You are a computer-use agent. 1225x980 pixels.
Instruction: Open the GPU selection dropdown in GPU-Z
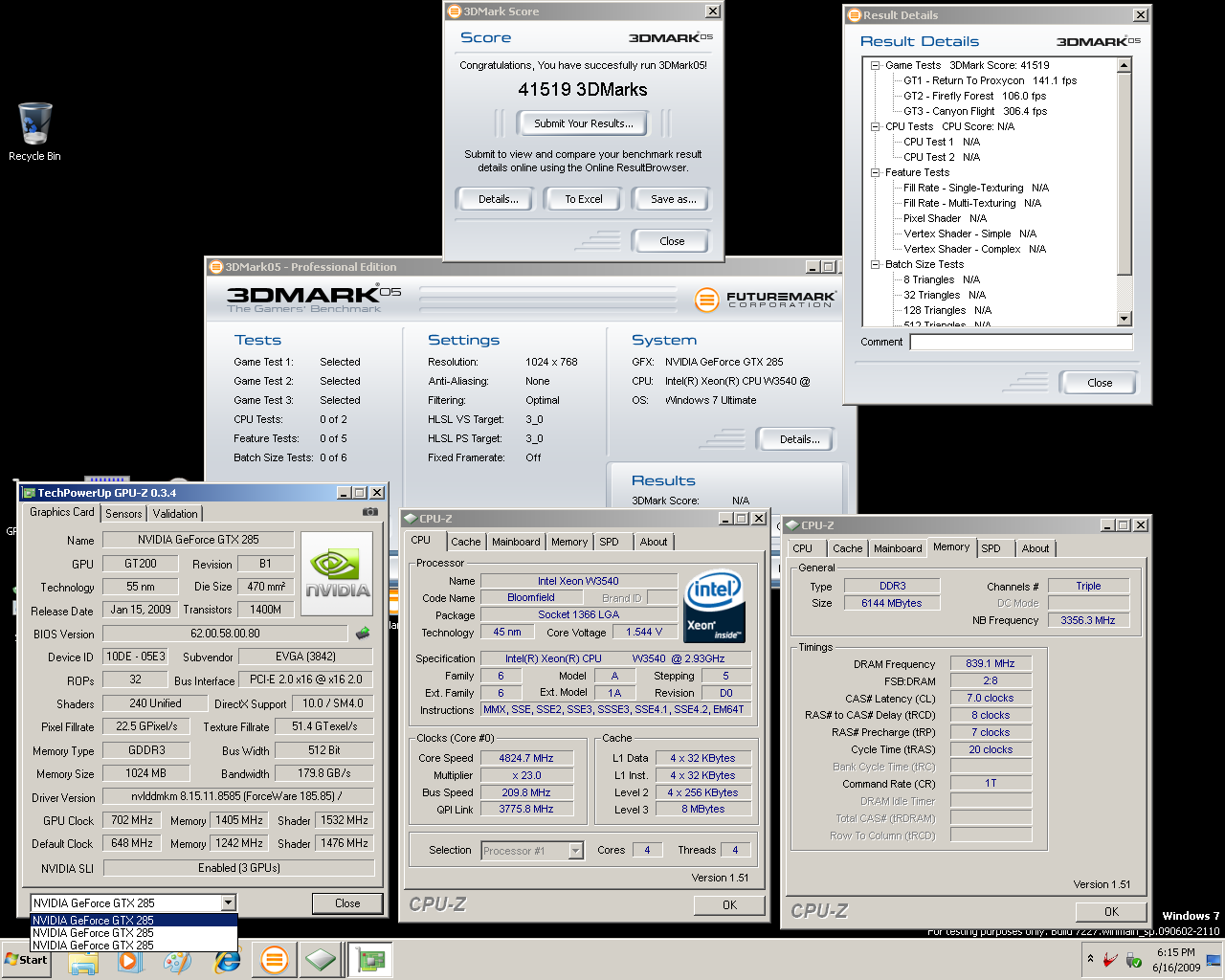[x=228, y=902]
